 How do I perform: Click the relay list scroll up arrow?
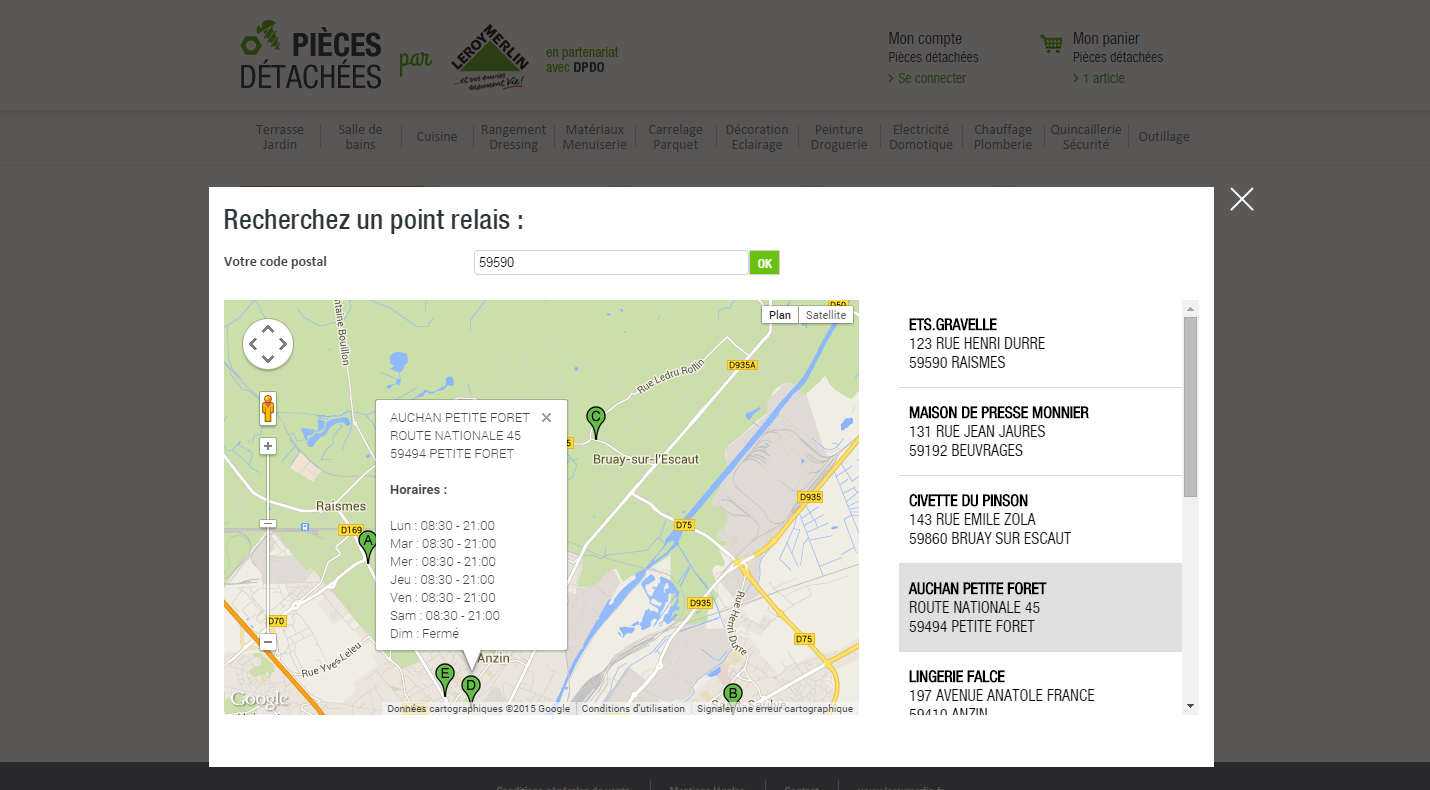(1190, 307)
